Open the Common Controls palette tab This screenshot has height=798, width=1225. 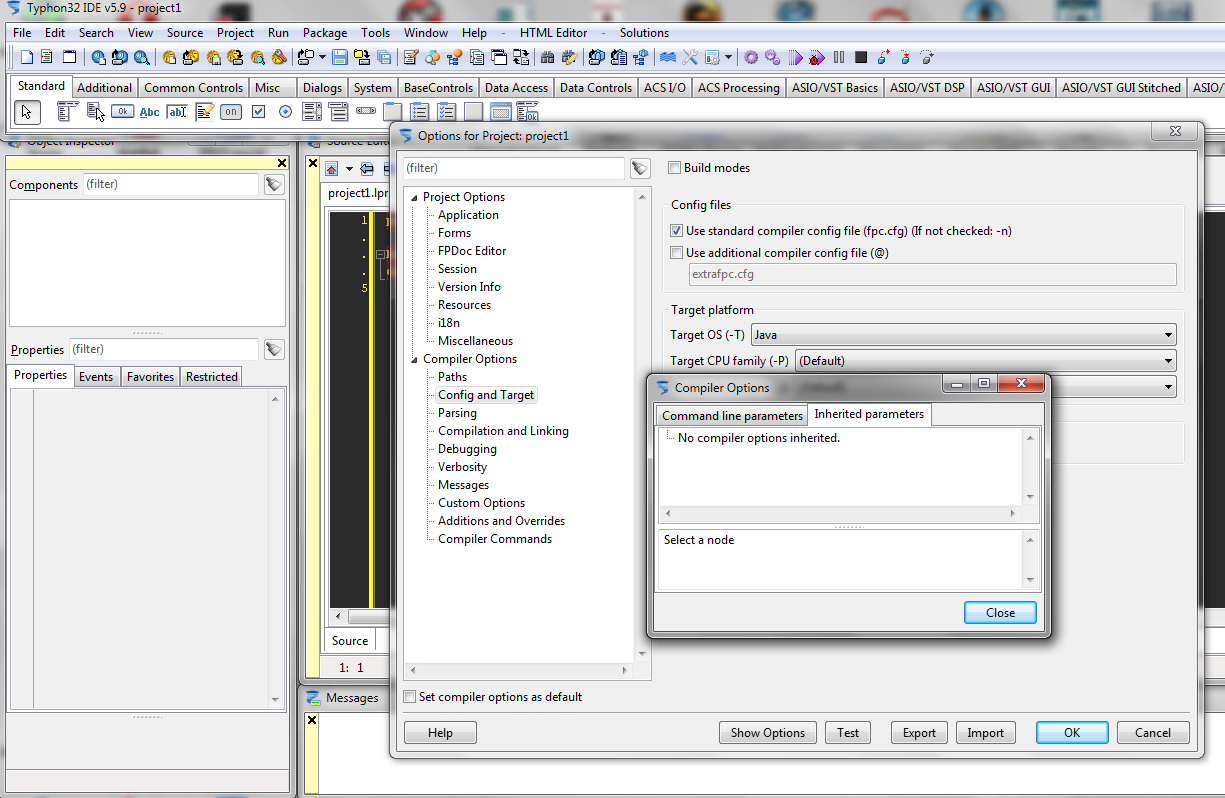[193, 88]
